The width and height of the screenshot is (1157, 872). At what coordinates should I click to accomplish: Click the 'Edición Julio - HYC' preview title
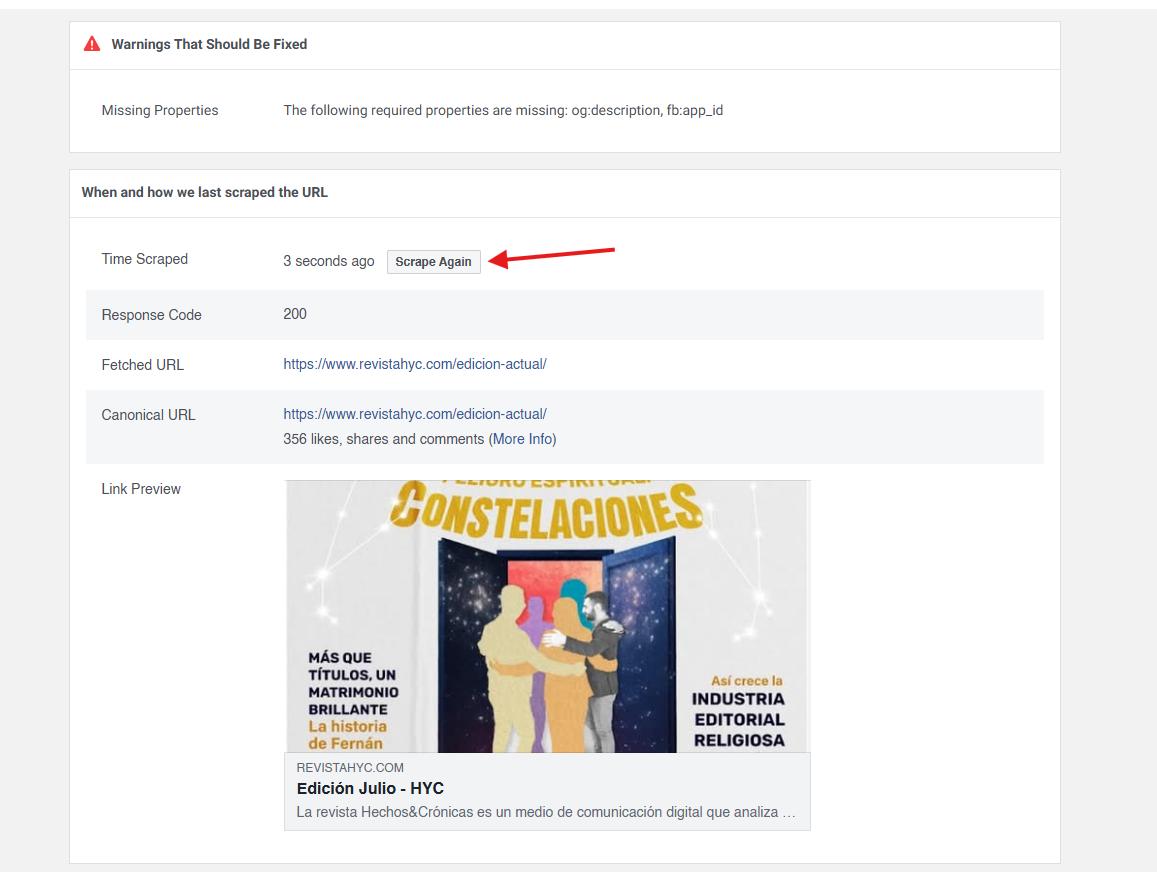point(370,788)
